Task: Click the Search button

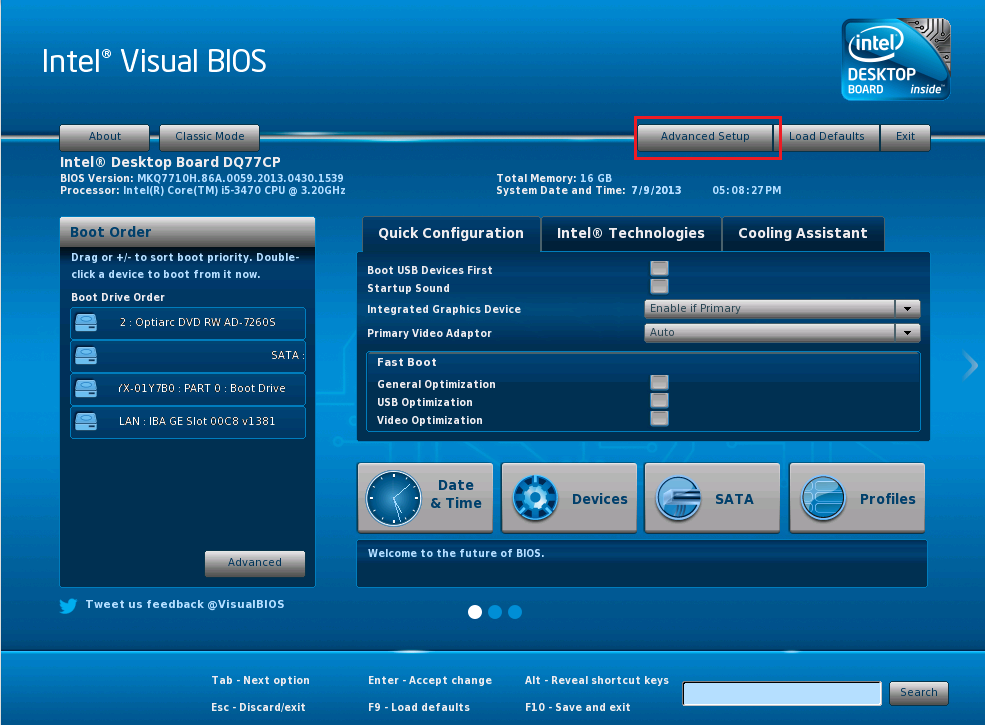Action: coord(918,693)
